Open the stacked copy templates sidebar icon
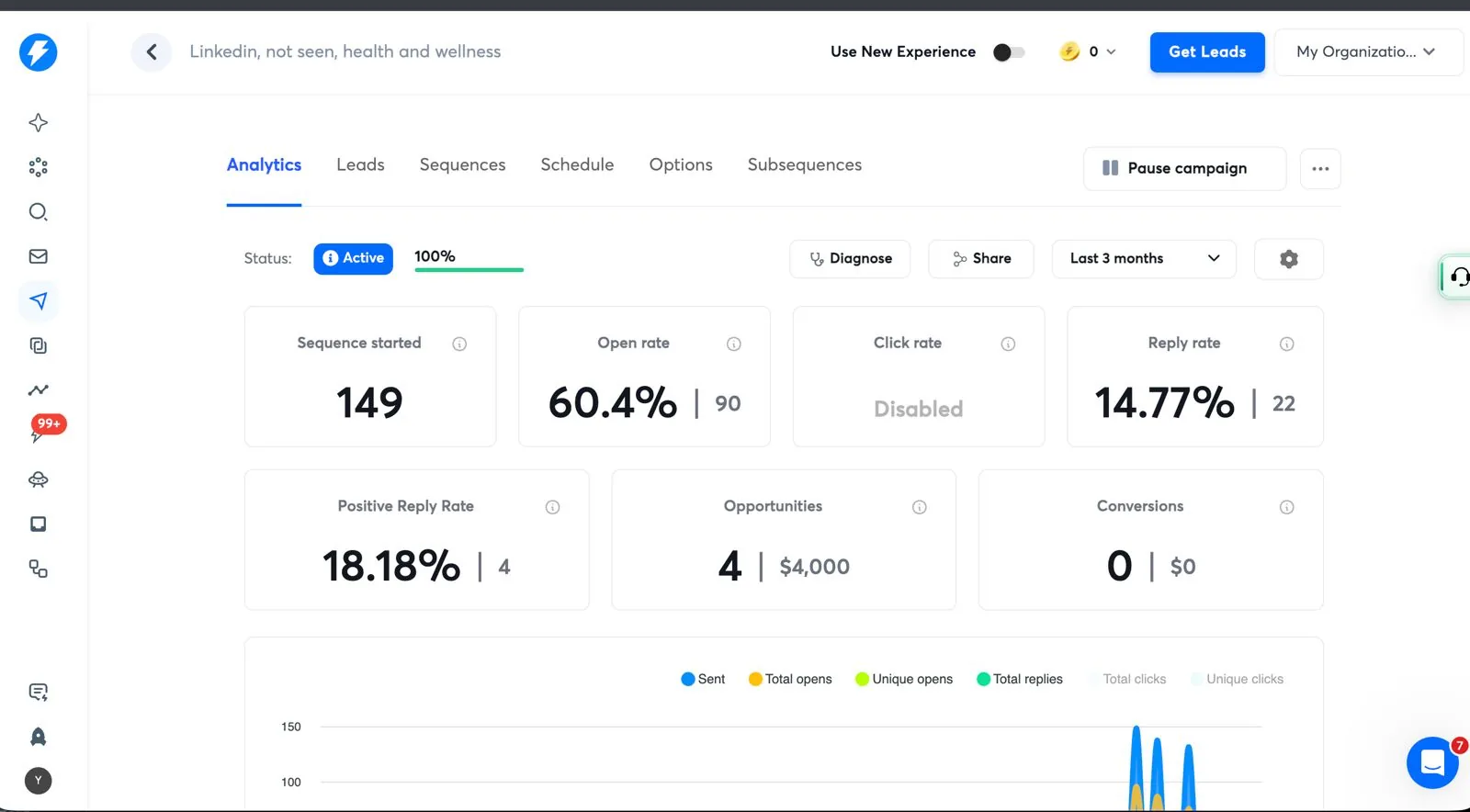 point(38,345)
